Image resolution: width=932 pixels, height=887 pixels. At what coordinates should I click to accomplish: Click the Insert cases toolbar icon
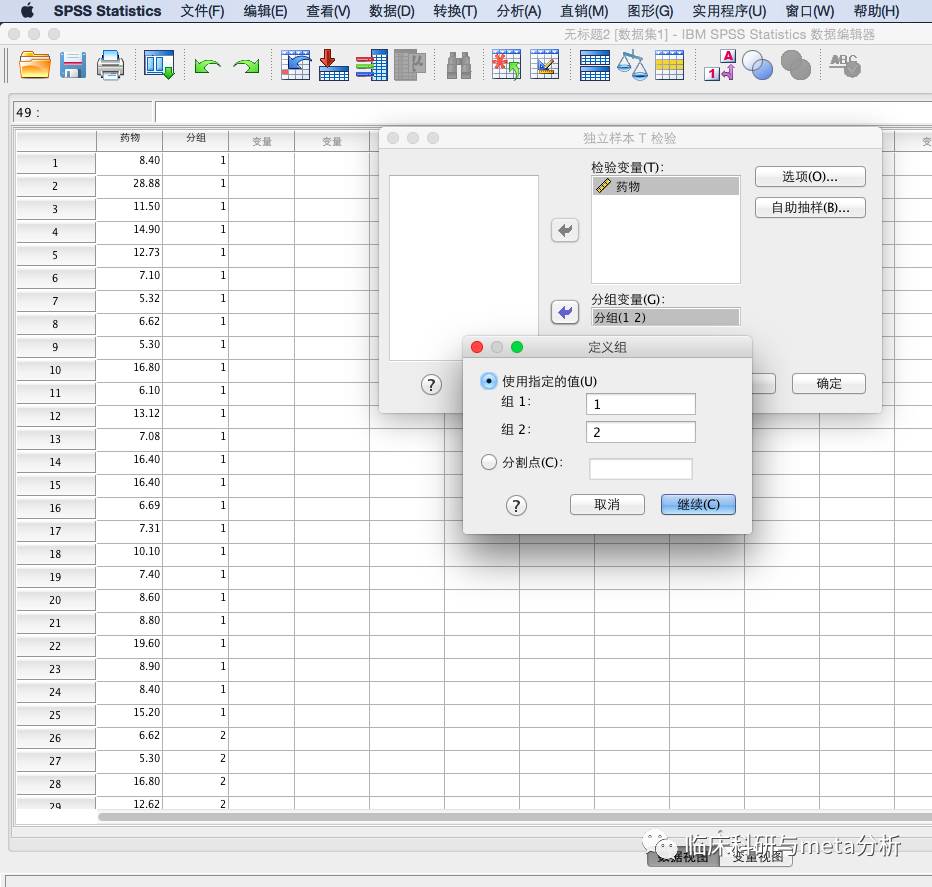pos(506,65)
